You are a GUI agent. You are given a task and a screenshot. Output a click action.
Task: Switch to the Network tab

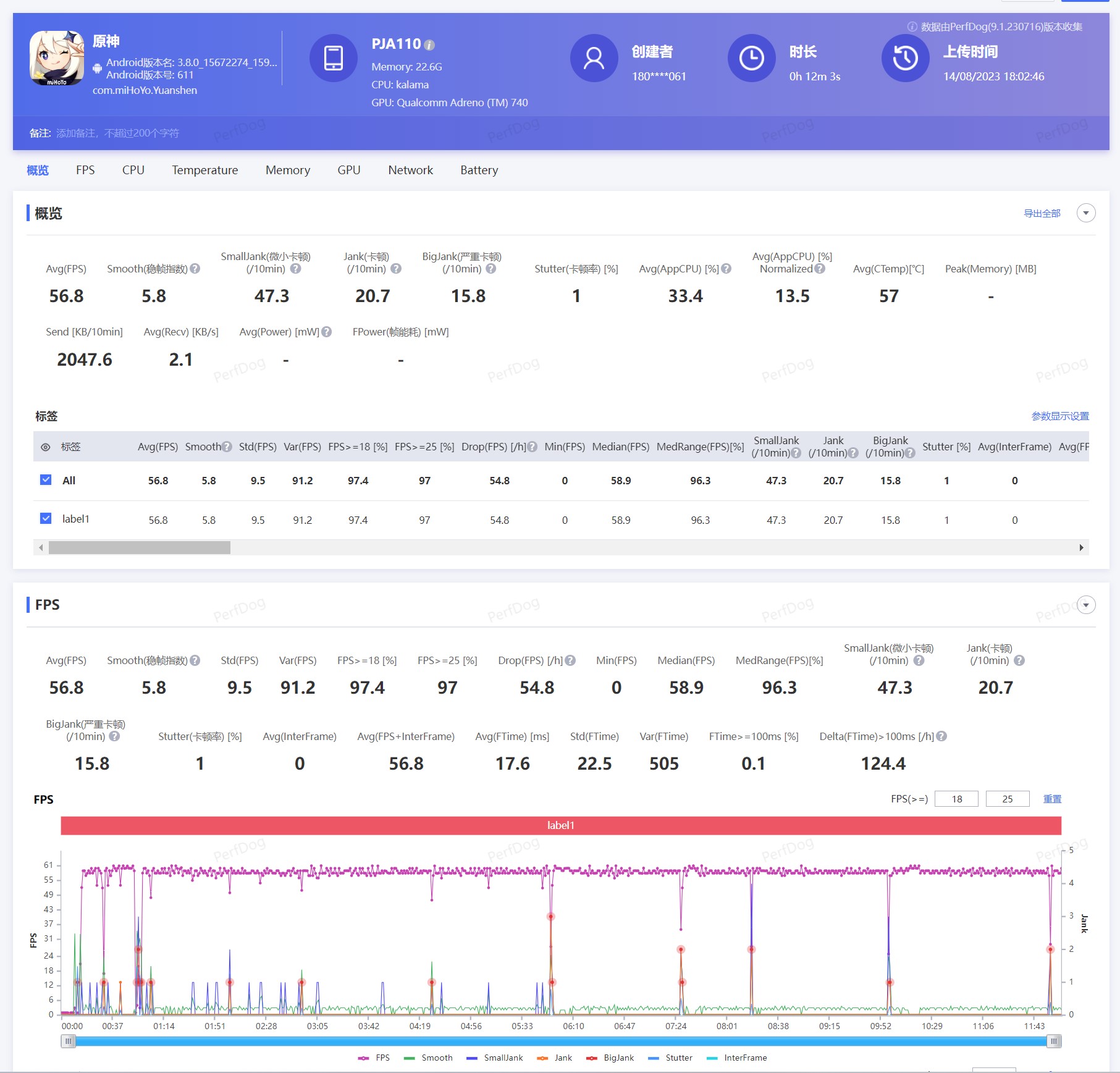tap(411, 170)
